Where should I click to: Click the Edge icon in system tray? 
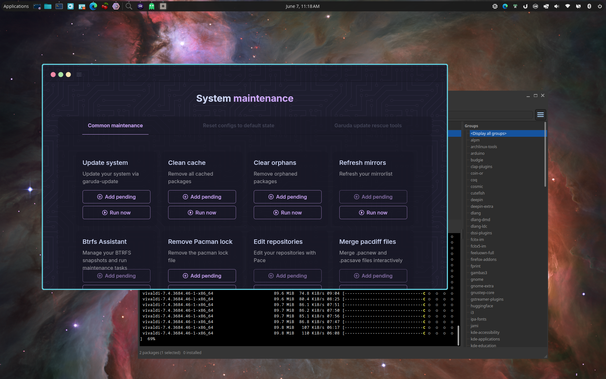click(x=505, y=6)
